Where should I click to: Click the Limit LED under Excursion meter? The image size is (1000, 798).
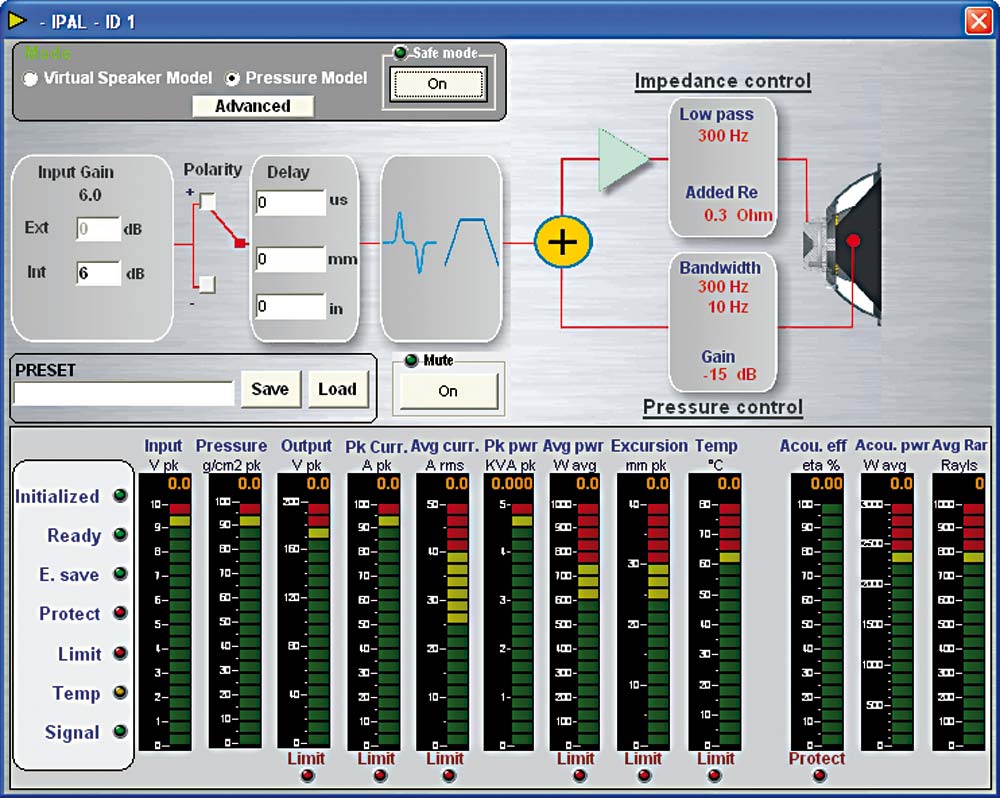pos(645,776)
